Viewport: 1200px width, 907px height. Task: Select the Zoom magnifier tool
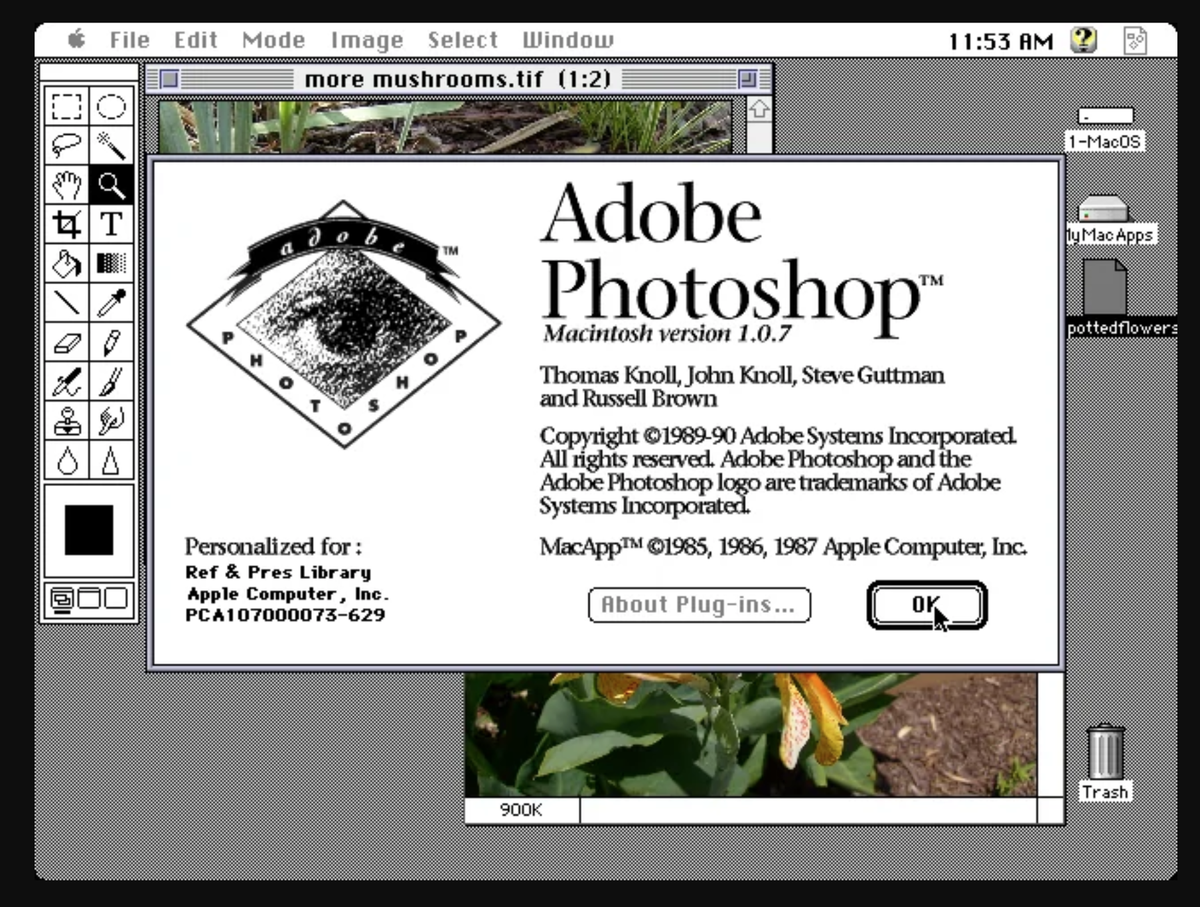111,185
